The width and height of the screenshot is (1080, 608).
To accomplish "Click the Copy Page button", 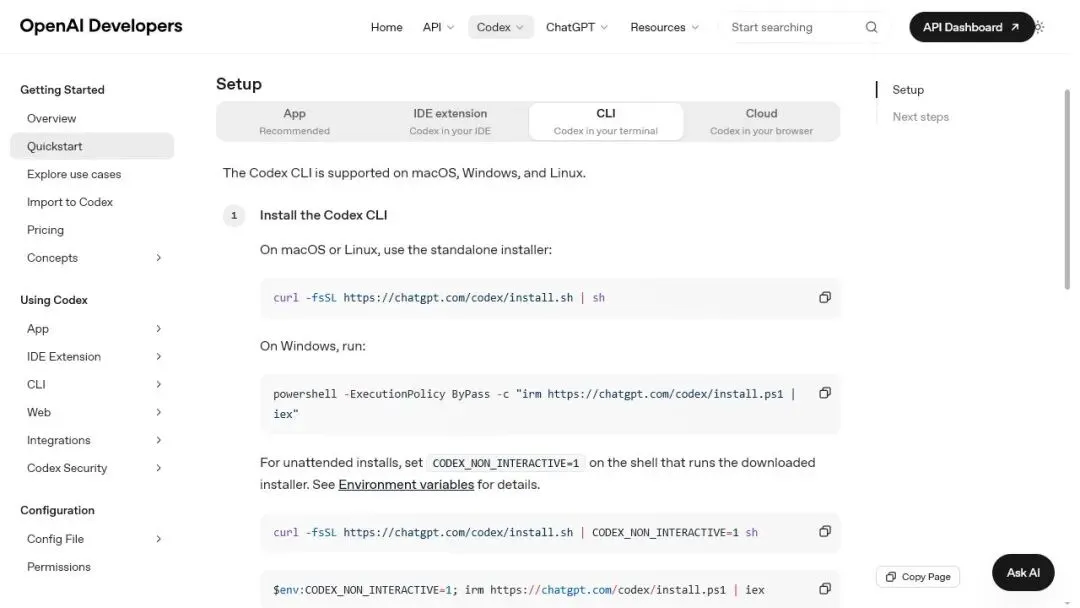I will (x=917, y=577).
